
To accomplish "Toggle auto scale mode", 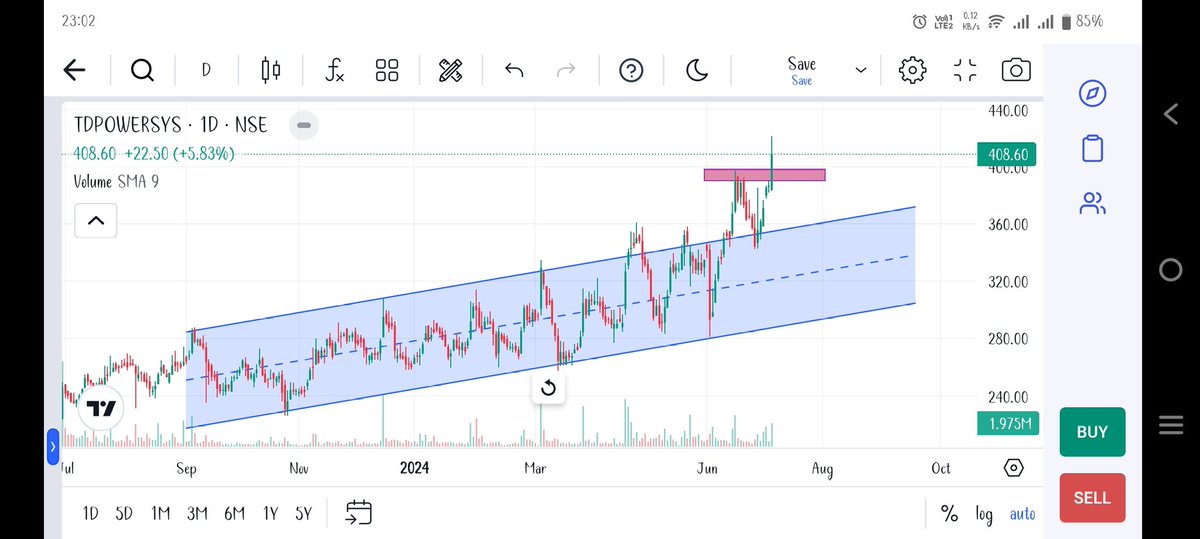I will pos(1022,514).
